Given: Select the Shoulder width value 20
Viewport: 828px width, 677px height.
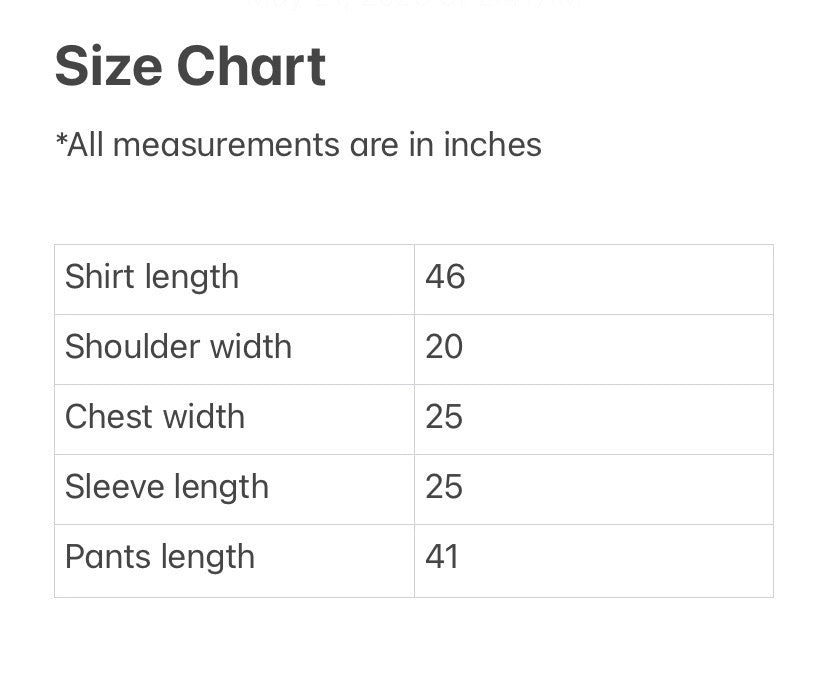Looking at the screenshot, I should (444, 347).
